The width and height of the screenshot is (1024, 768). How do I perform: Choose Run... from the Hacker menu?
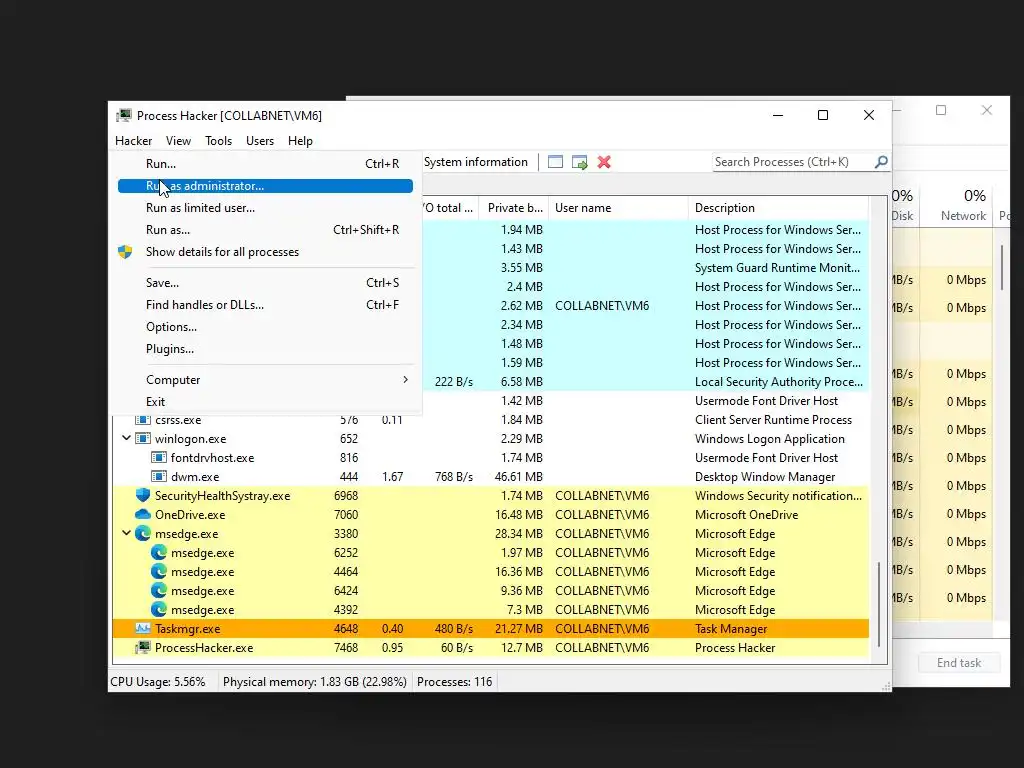point(265,164)
